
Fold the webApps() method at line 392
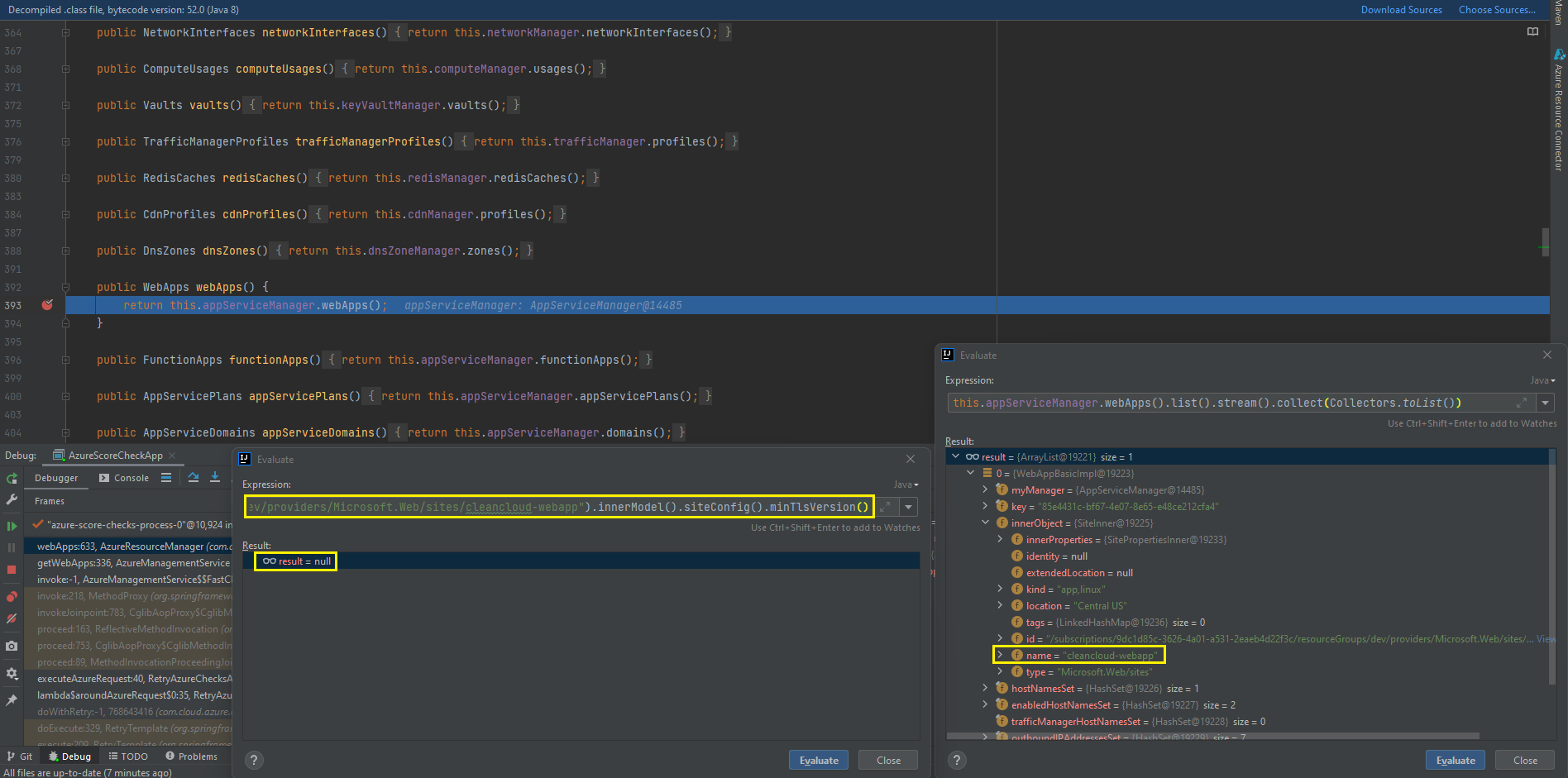(x=65, y=287)
